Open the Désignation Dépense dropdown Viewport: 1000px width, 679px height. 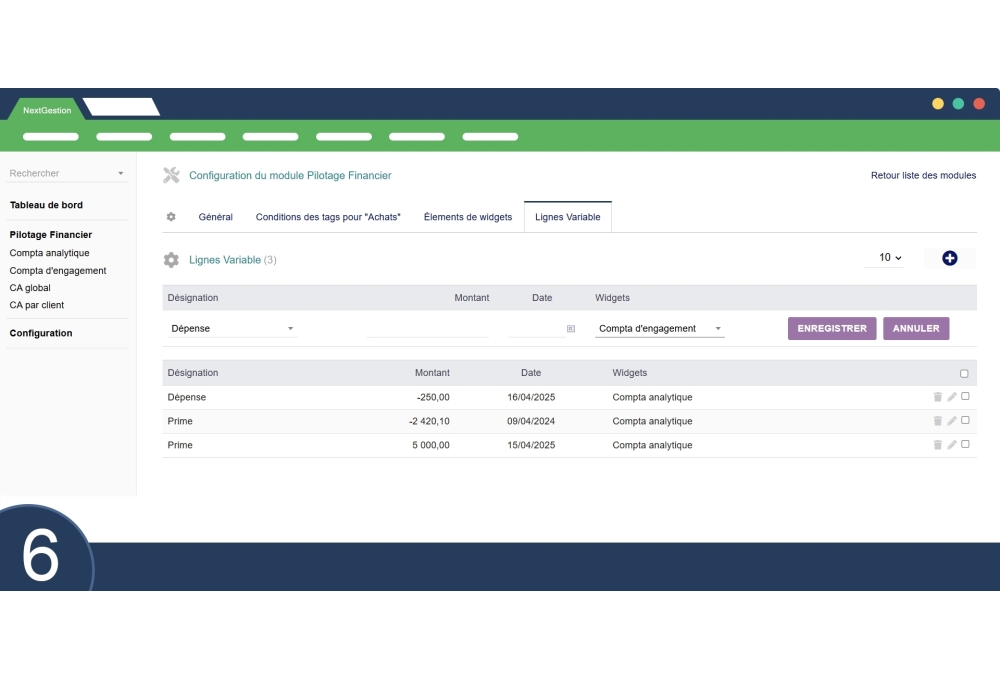click(x=232, y=329)
